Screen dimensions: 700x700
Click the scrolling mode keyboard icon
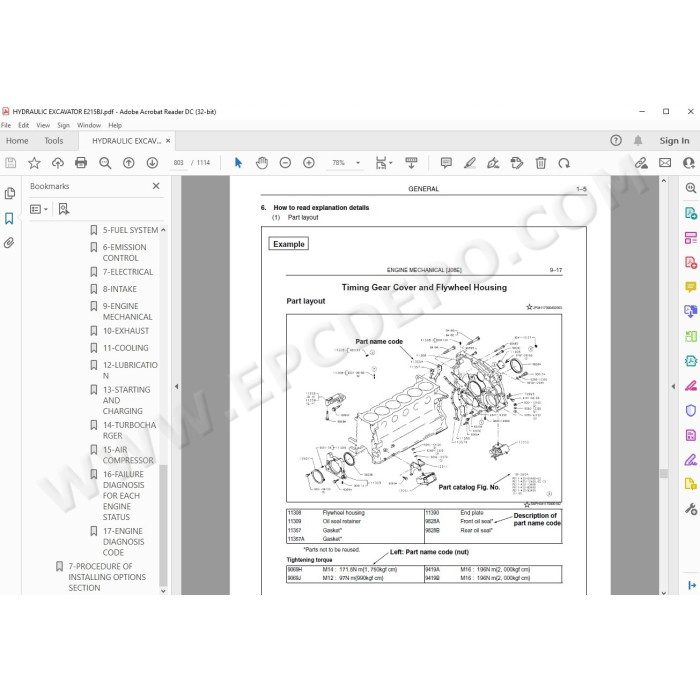[411, 163]
